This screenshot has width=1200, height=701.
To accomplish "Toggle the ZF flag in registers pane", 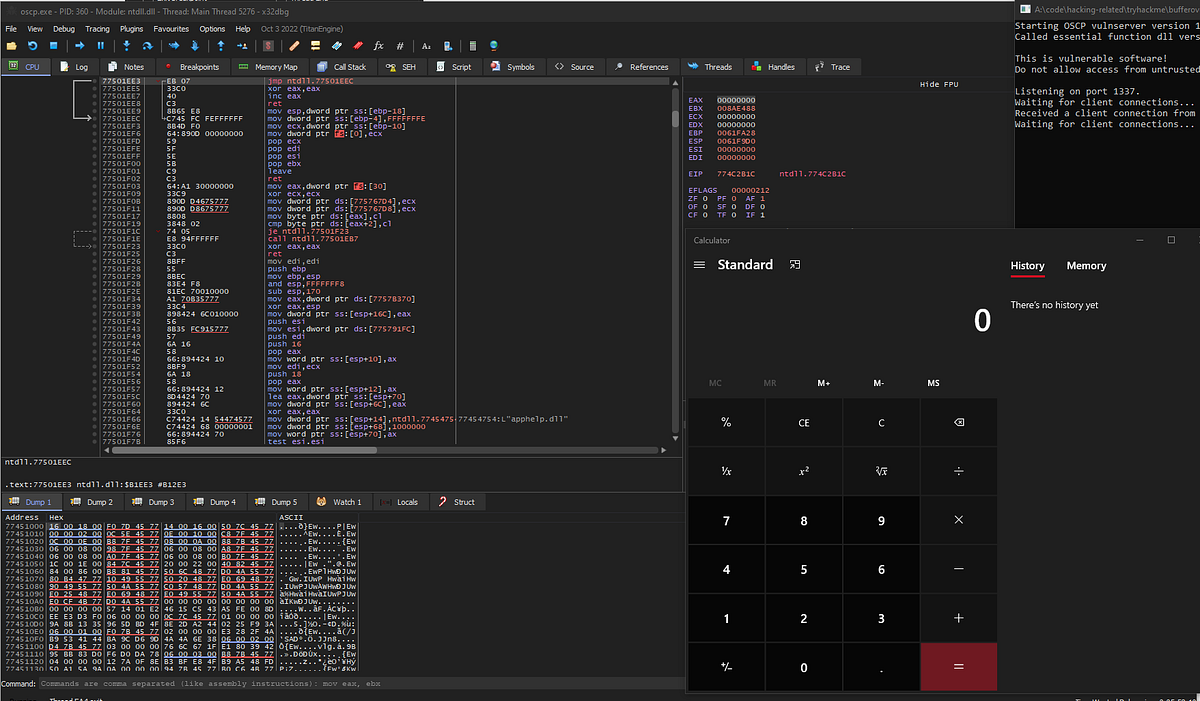I will pos(704,198).
